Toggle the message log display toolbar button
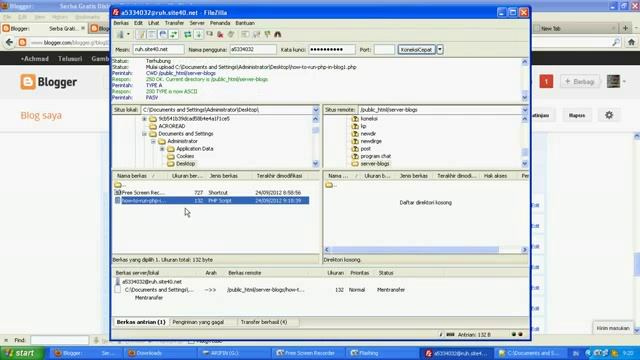 (x=140, y=35)
